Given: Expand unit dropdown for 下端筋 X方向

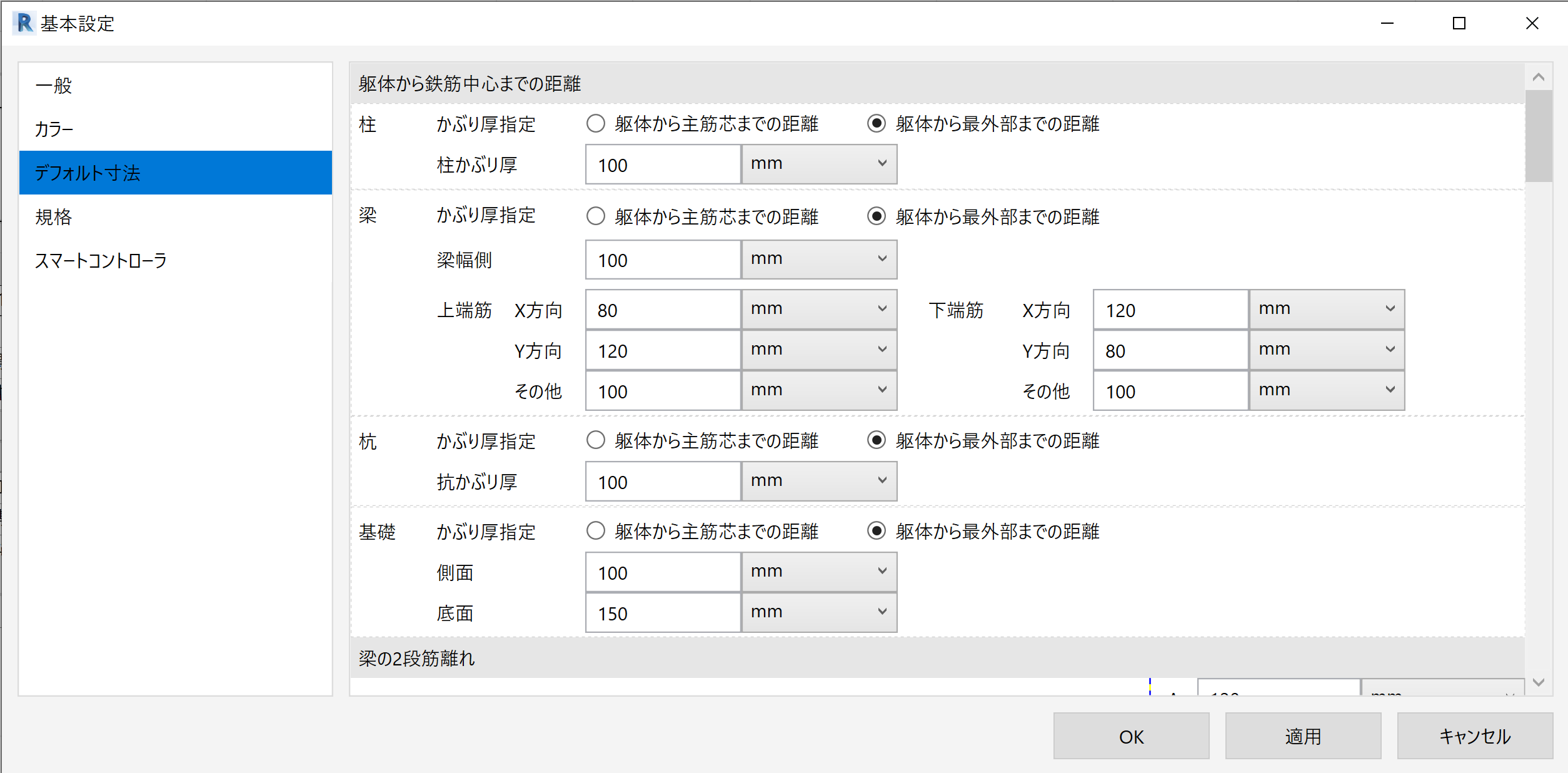Looking at the screenshot, I should coord(1327,310).
